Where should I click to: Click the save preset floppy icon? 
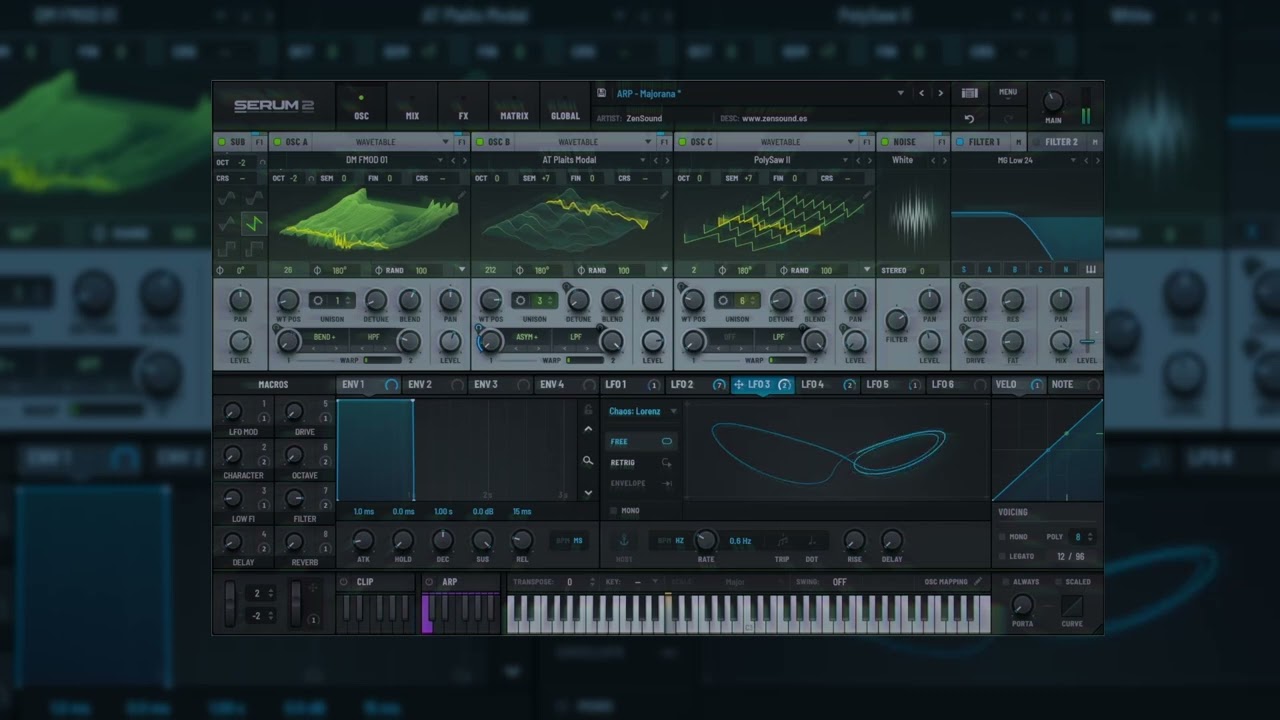click(x=601, y=93)
